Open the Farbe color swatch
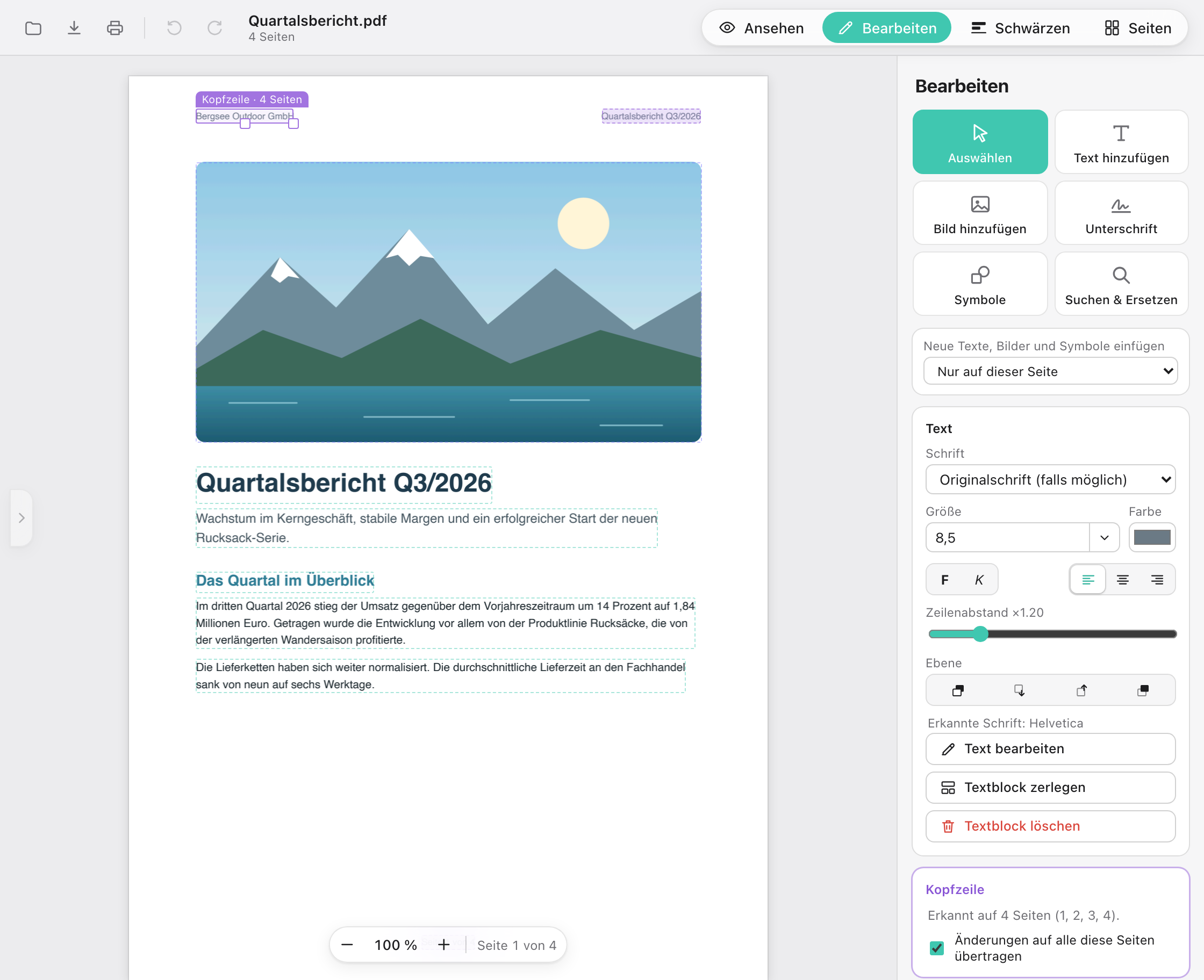 coord(1152,537)
